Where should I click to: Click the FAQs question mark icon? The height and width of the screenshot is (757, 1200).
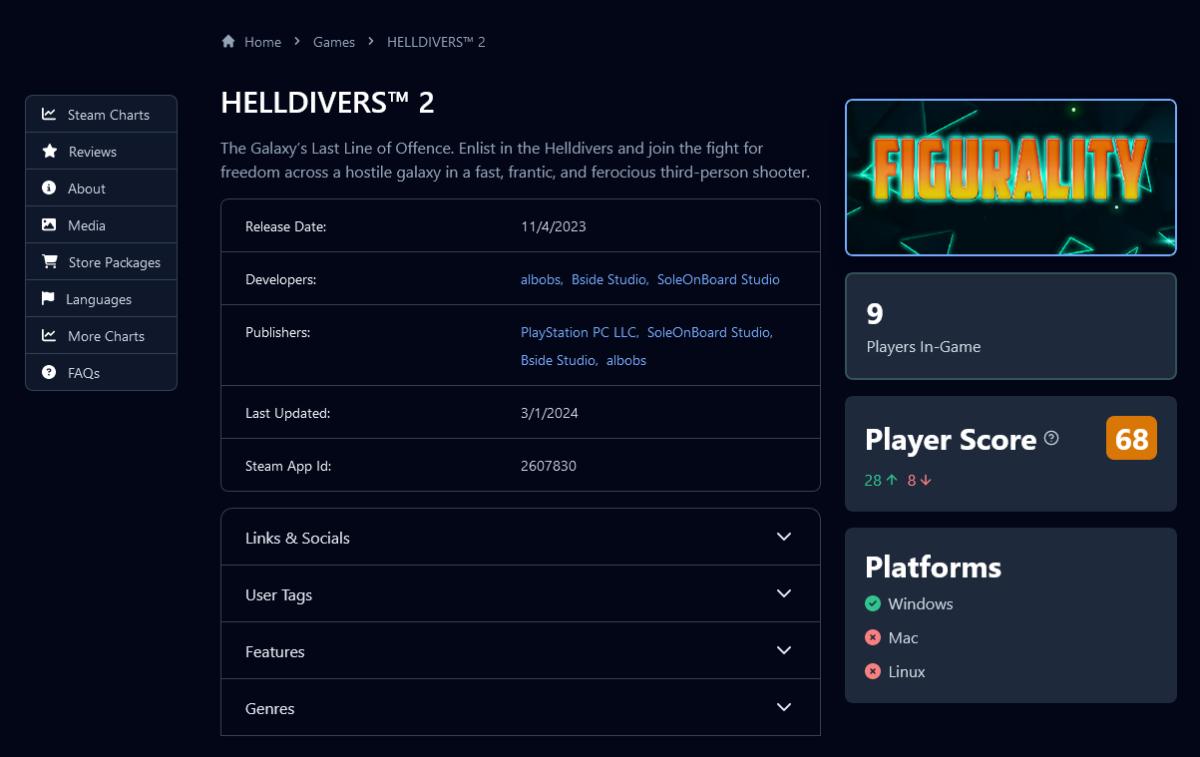click(x=49, y=372)
